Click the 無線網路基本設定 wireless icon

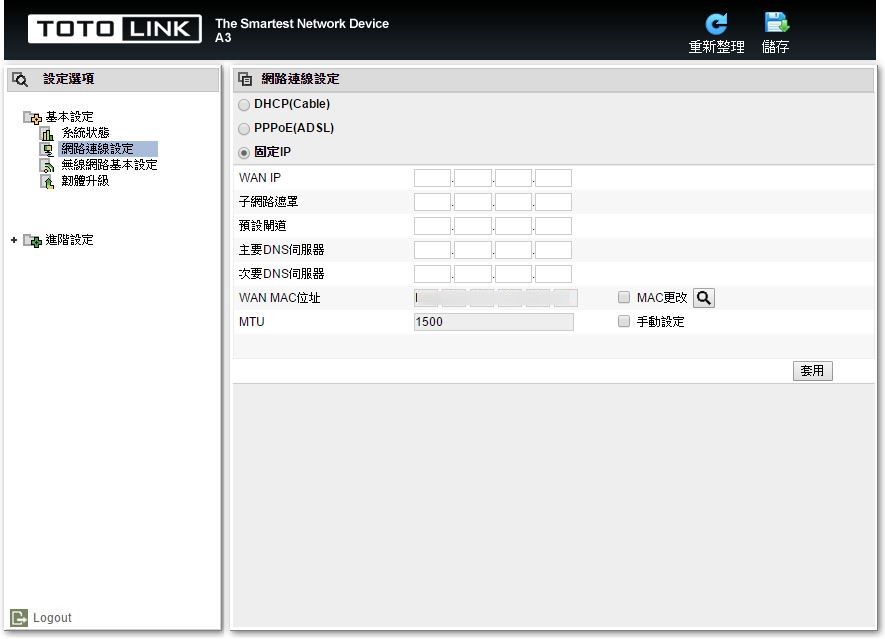point(47,165)
